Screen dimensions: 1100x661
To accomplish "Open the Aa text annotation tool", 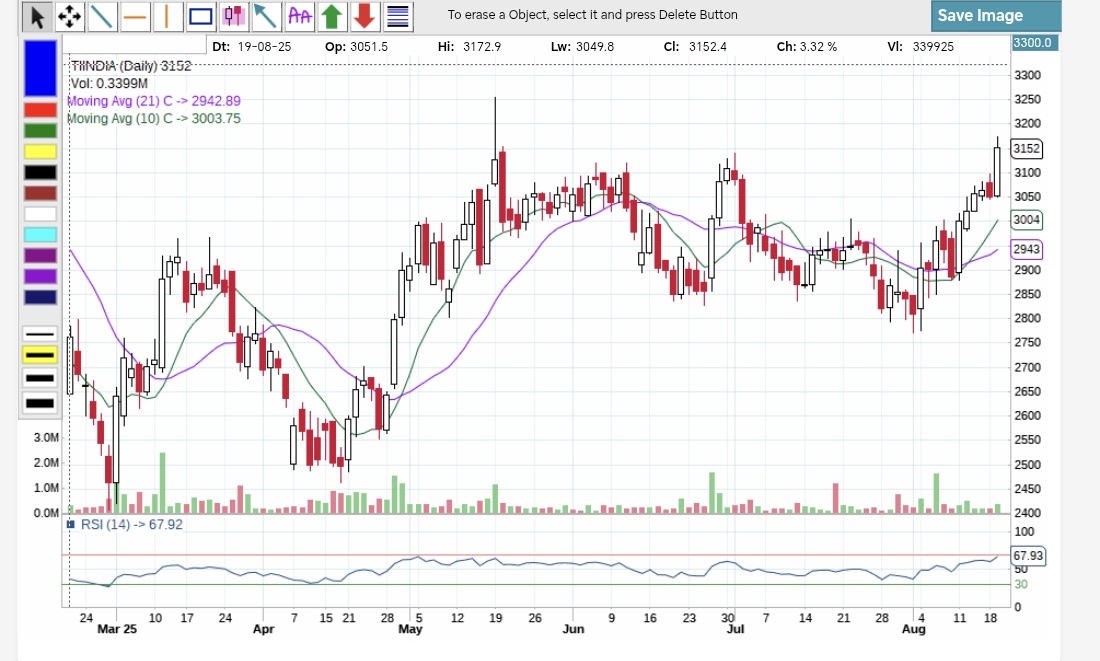I will point(298,17).
